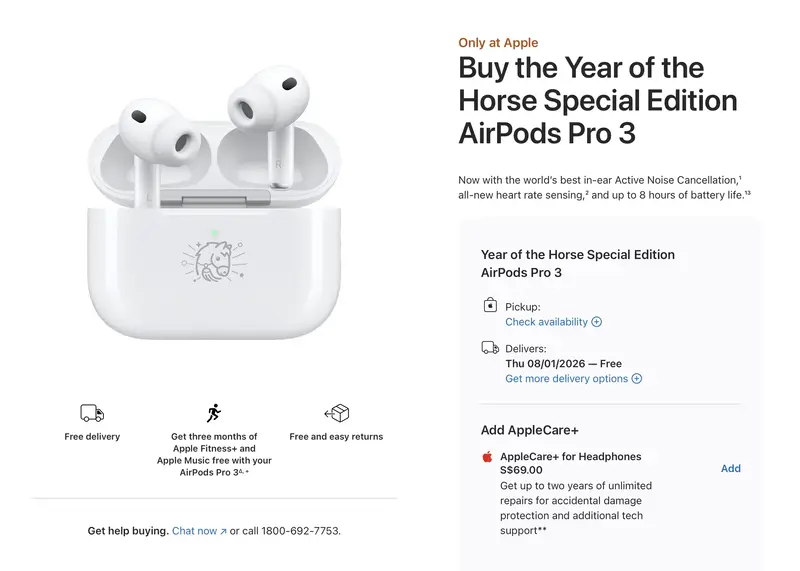Click the Free and easy returns box icon

tap(336, 413)
